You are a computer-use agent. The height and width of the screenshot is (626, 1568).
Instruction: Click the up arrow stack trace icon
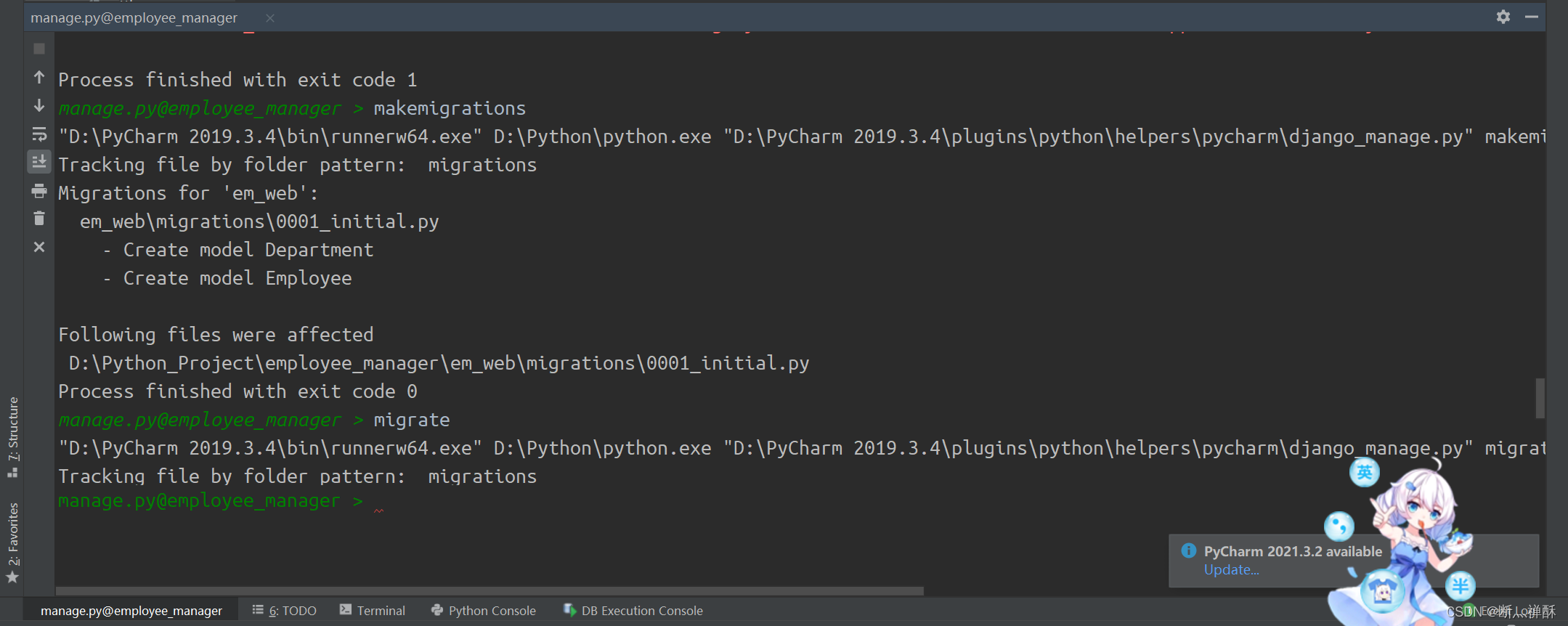click(x=39, y=77)
